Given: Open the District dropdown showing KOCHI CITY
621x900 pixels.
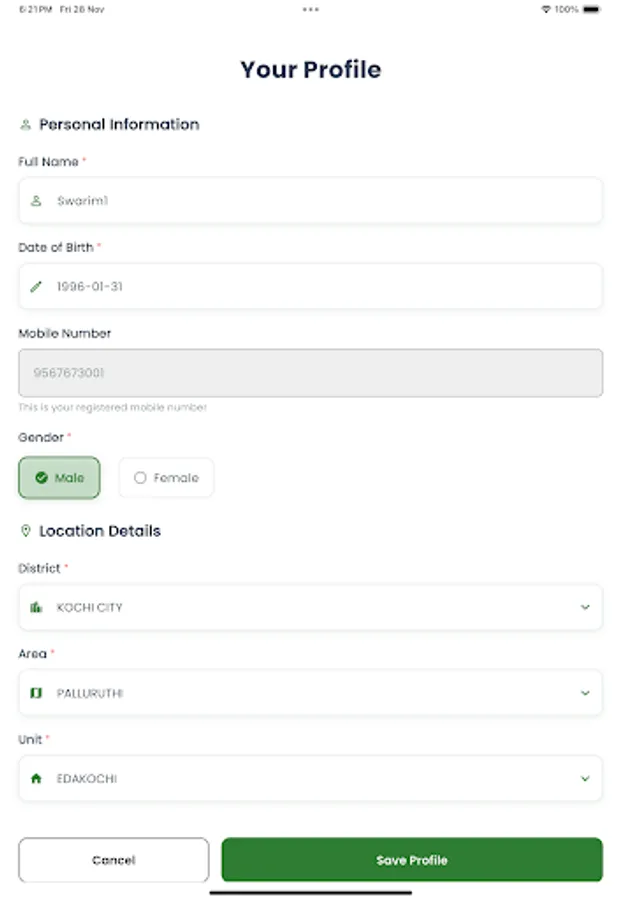Looking at the screenshot, I should click(x=310, y=607).
